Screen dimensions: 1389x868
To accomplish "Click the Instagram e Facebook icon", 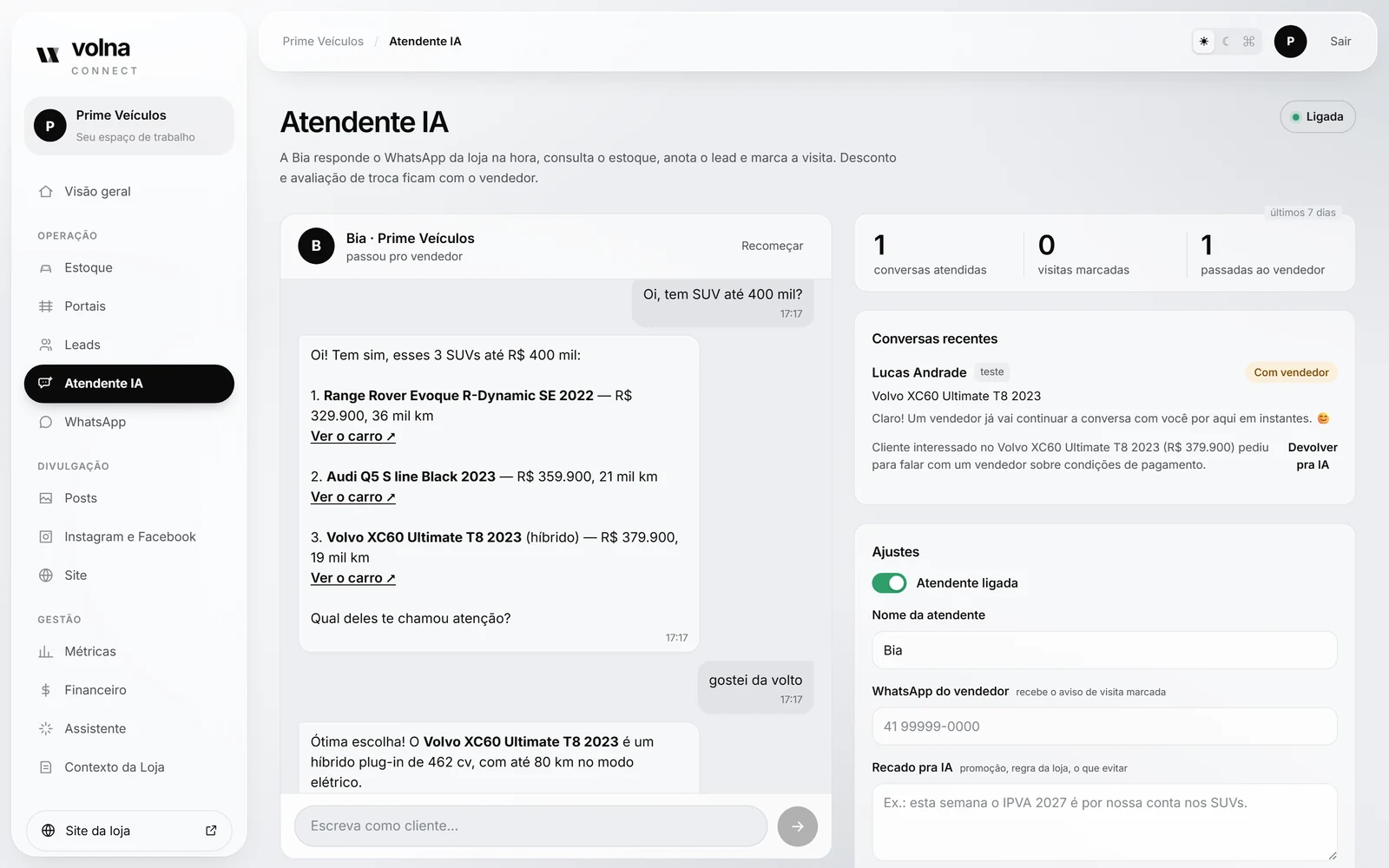I will 46,536.
